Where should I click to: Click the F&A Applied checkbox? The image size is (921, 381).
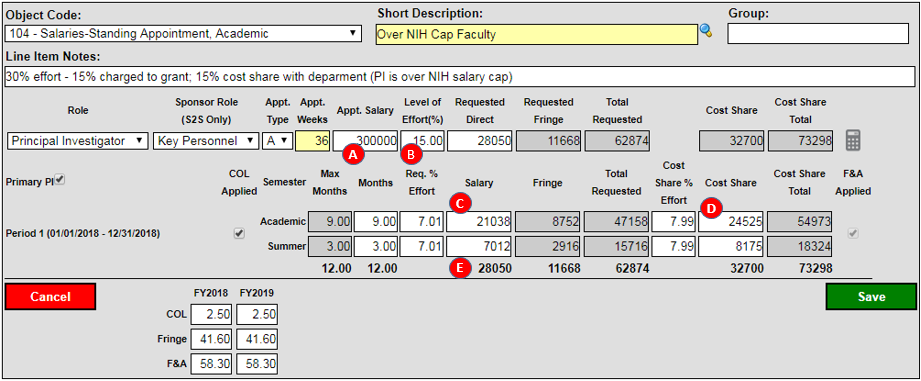pyautogui.click(x=853, y=233)
